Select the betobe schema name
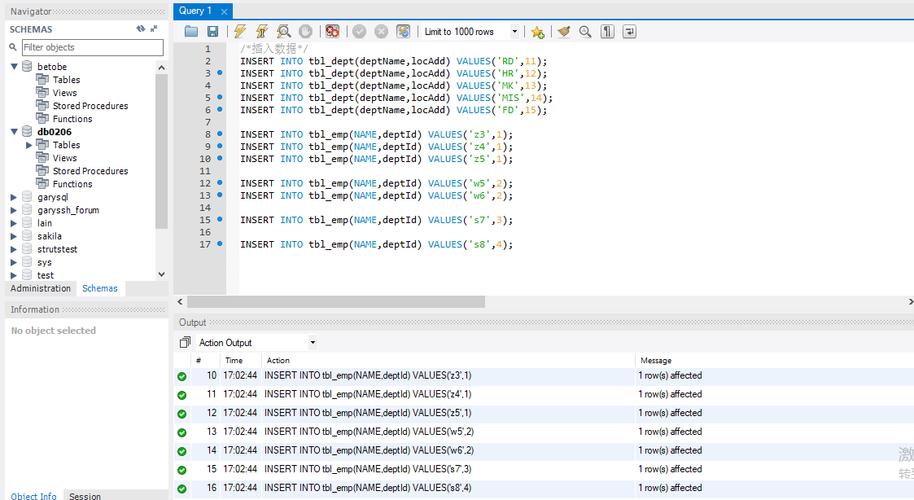 (52, 66)
